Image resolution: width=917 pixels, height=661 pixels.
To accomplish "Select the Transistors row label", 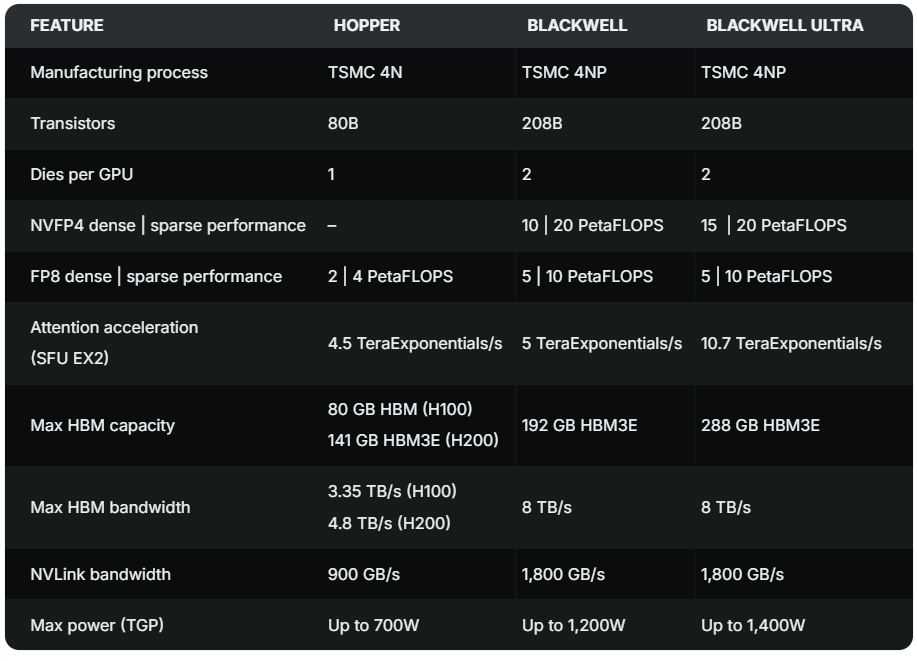I will pos(73,123).
